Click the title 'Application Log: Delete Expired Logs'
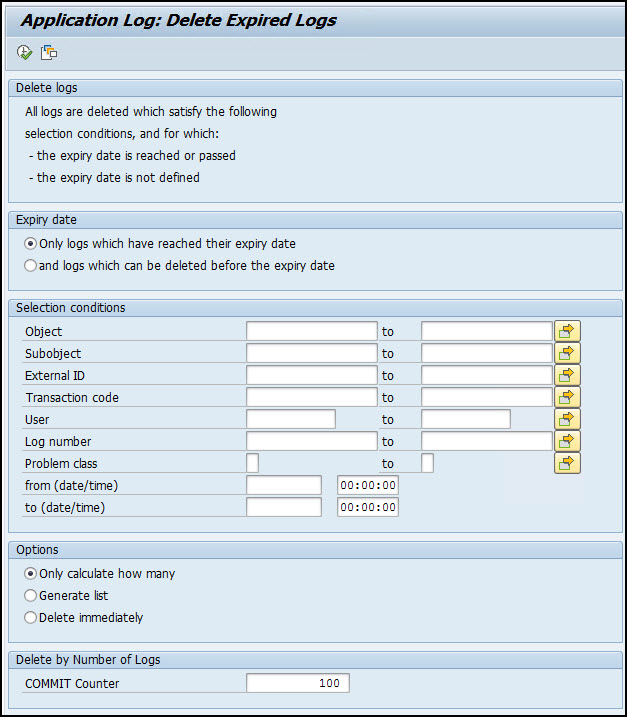 point(179,20)
